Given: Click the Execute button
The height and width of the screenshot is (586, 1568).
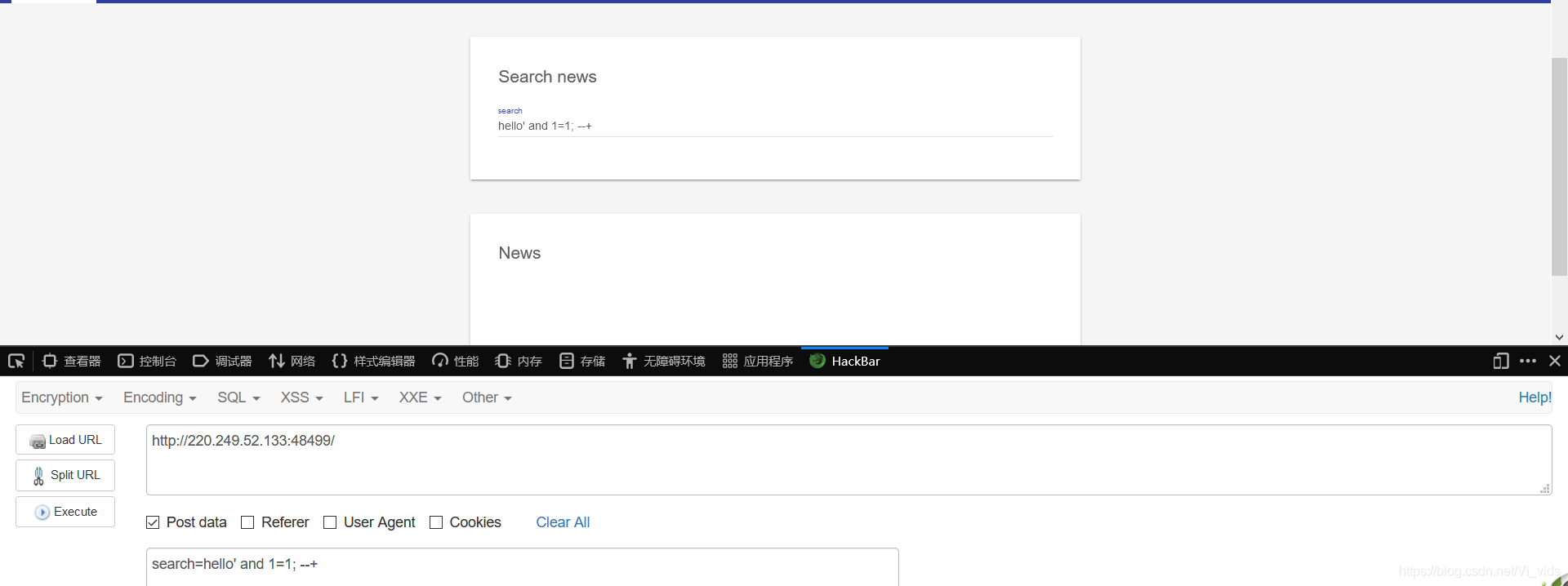Looking at the screenshot, I should coord(65,512).
